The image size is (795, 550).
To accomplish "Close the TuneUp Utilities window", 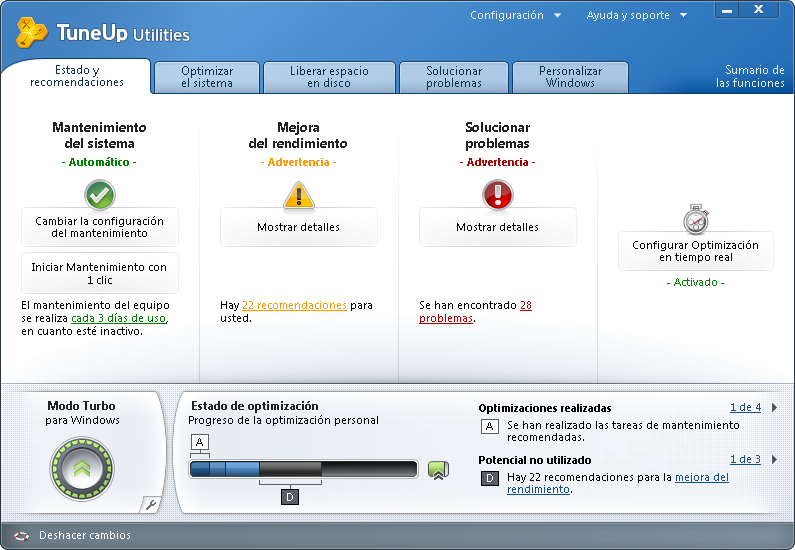I will tap(758, 9).
